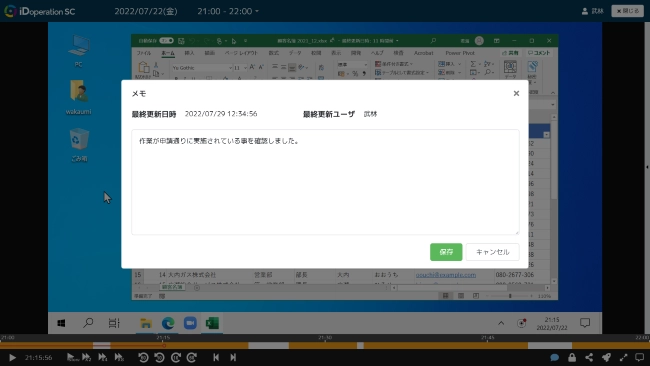650x366 pixels.
Task: Click the lock icon in player bar
Action: pos(572,357)
